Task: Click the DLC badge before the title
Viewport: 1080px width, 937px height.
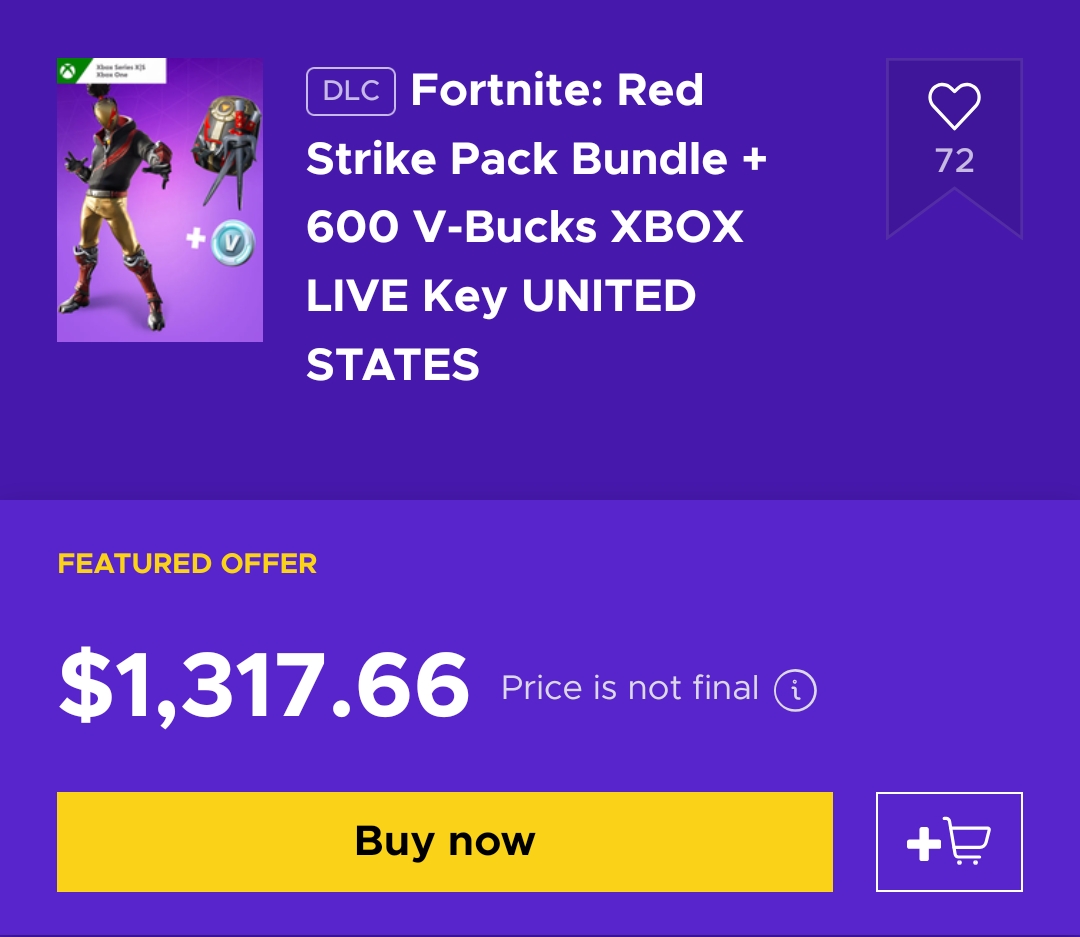Action: [351, 91]
